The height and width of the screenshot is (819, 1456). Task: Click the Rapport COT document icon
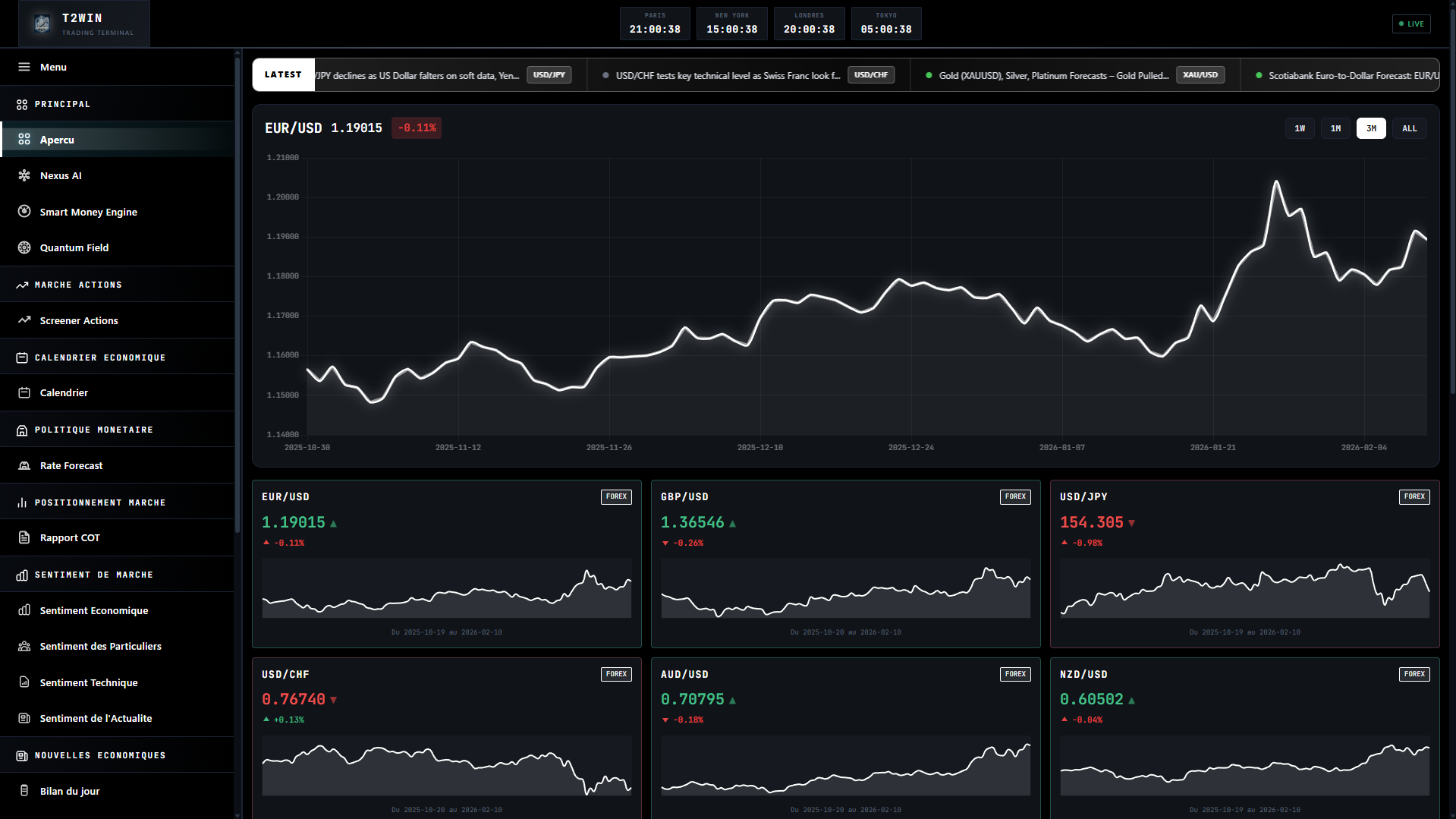click(24, 537)
